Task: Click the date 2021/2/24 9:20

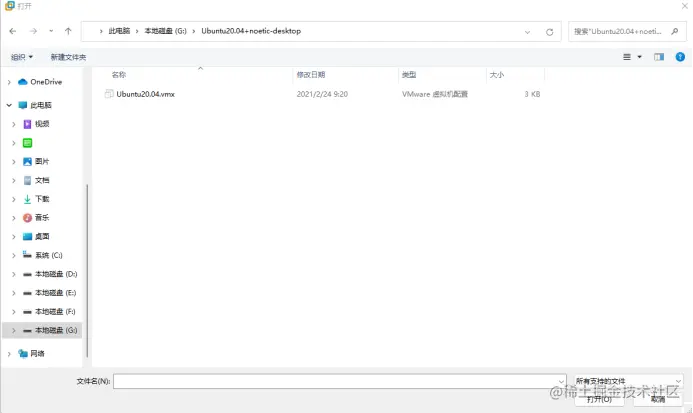Action: point(322,94)
